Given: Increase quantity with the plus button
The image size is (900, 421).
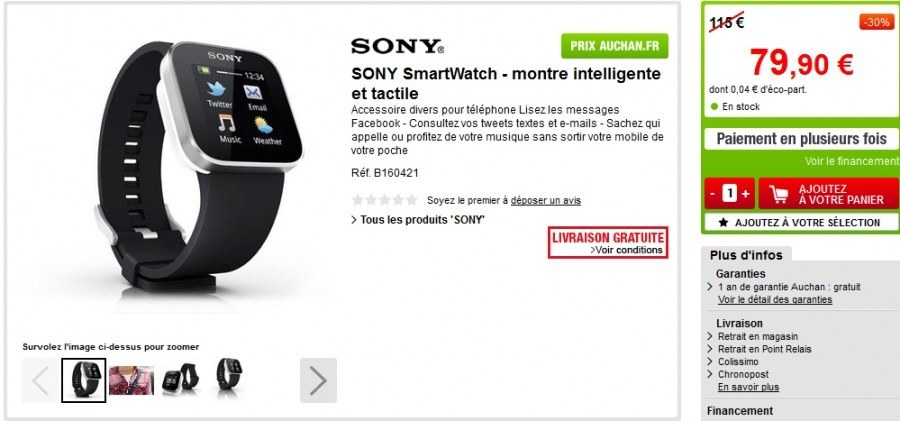Looking at the screenshot, I should 745,194.
